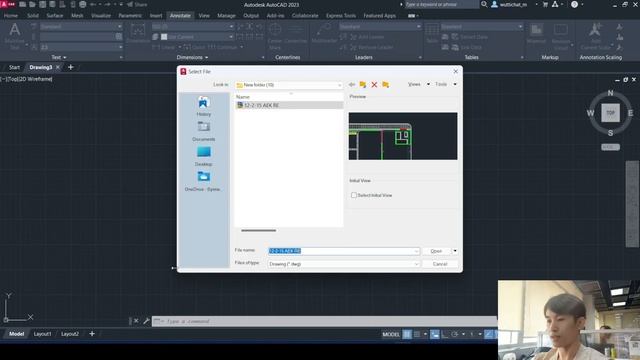This screenshot has height=360, width=640.
Task: Click the keyword search field in the title bar
Action: pos(442,4)
